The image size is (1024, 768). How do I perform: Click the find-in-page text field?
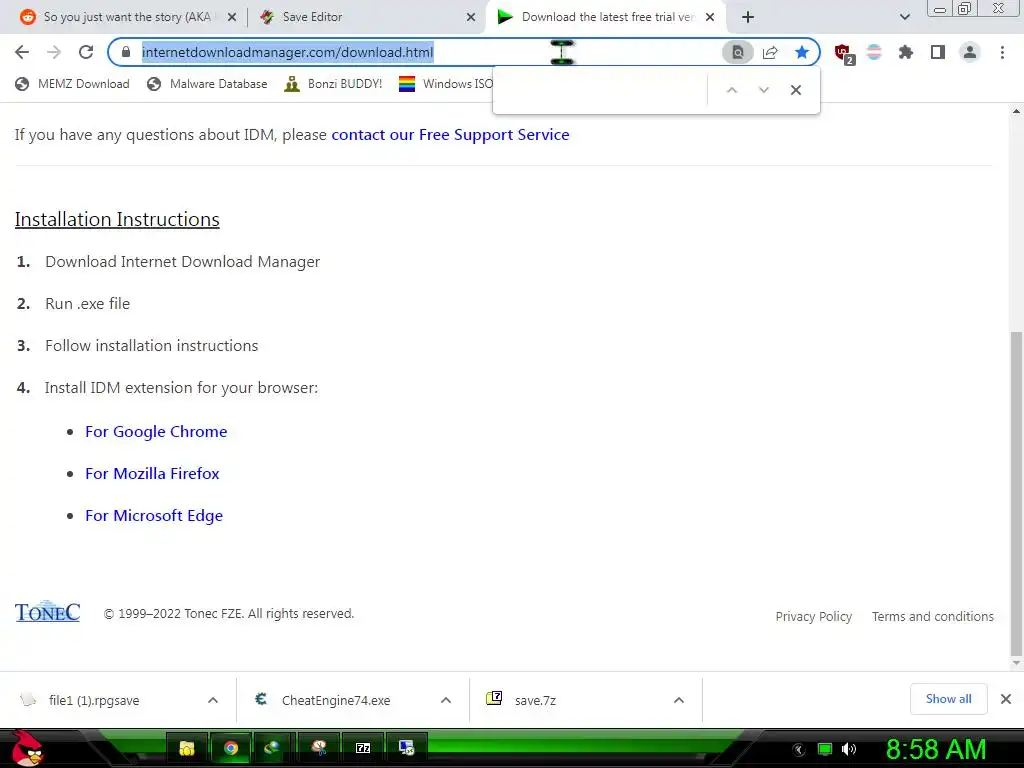pos(601,90)
